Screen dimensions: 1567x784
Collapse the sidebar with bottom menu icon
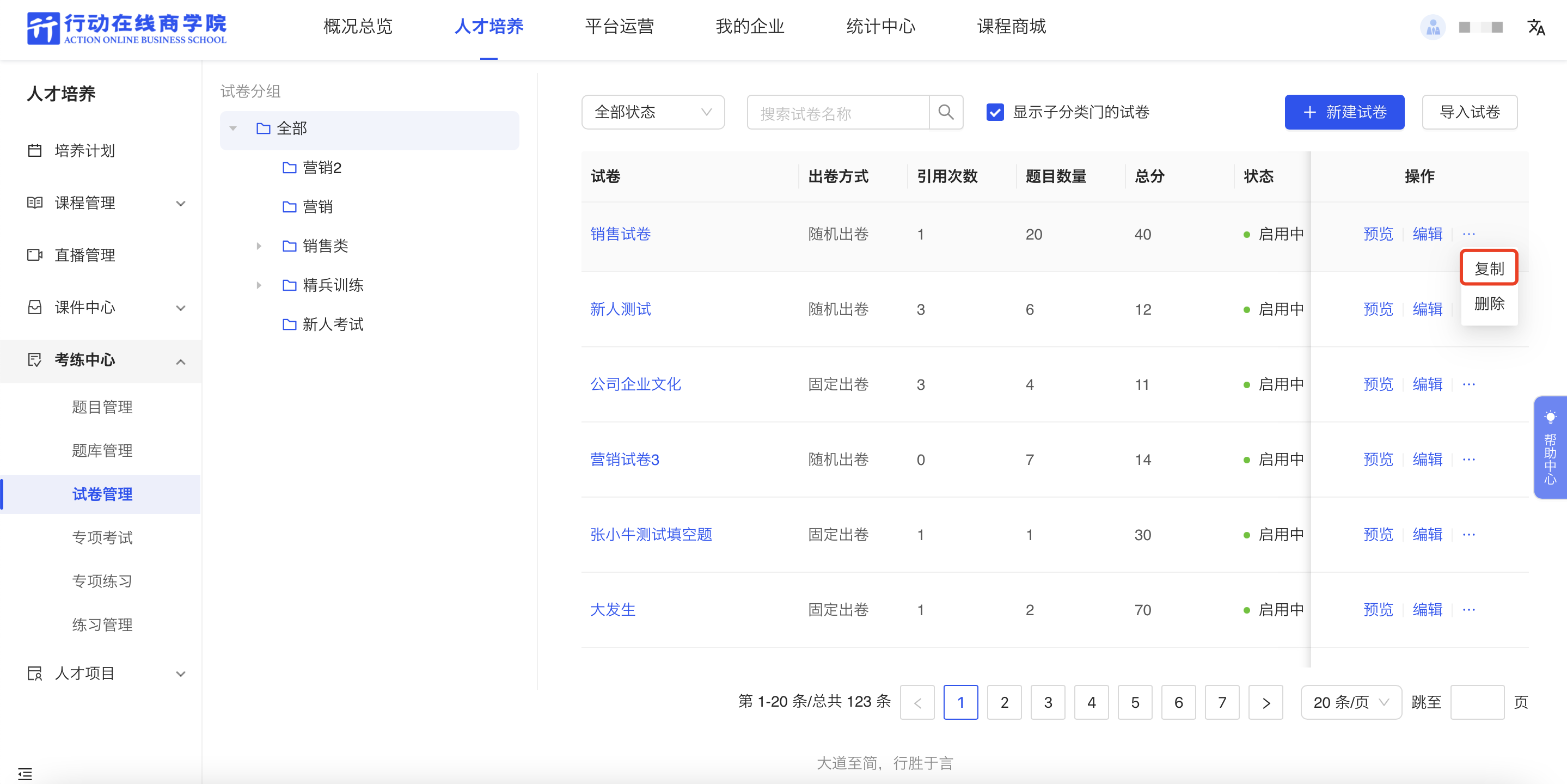pos(25,774)
